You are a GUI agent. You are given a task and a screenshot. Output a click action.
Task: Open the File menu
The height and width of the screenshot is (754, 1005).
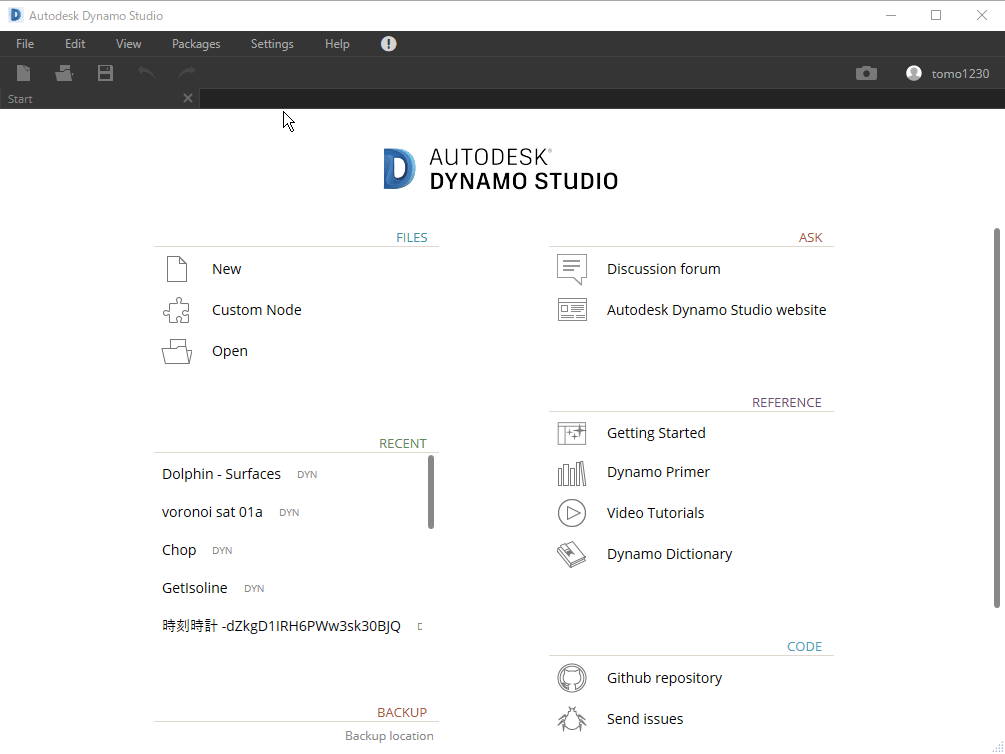coord(25,44)
